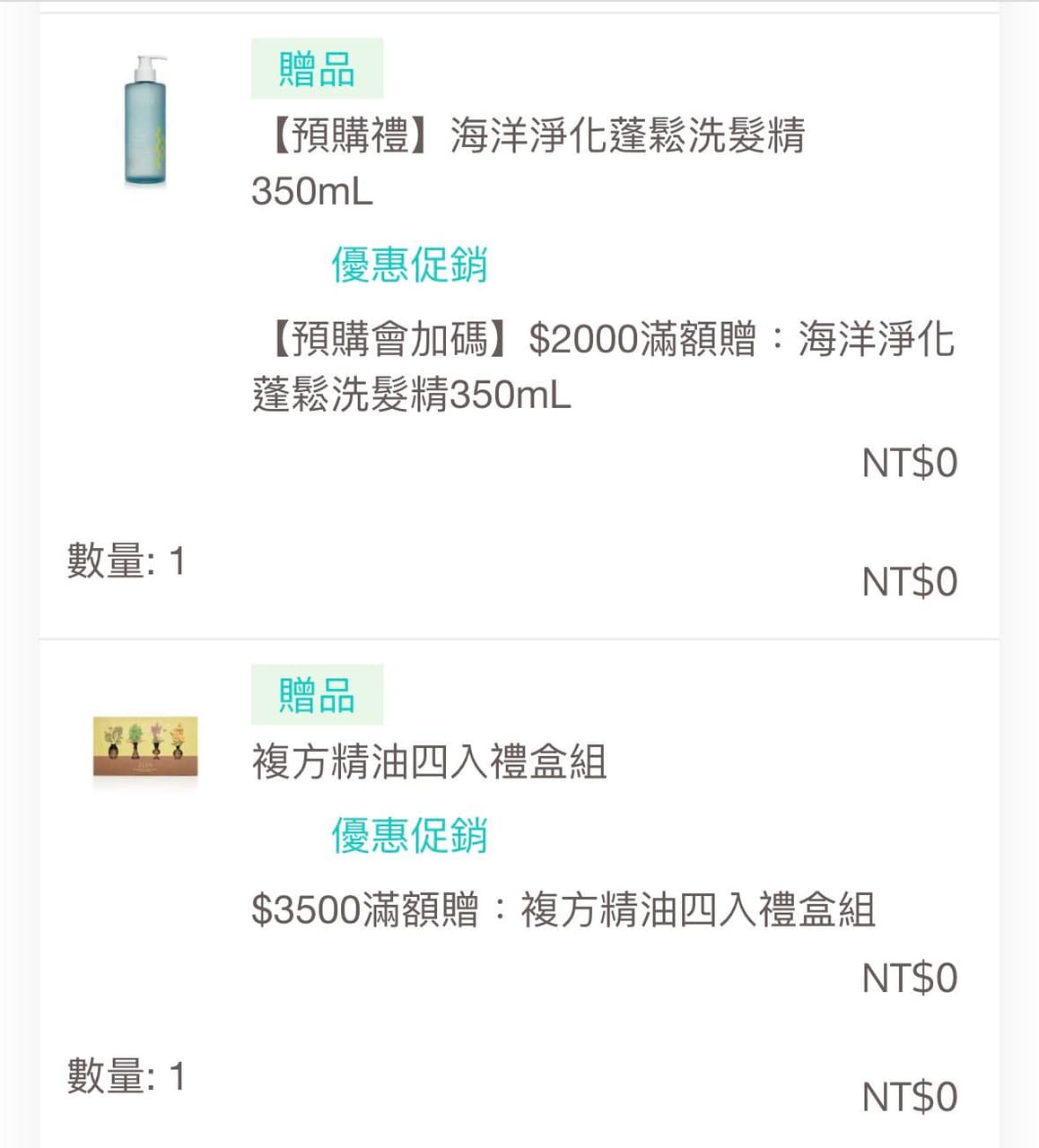Tap 蓬鬆洗髮精350mL in the promotion description

click(x=411, y=395)
